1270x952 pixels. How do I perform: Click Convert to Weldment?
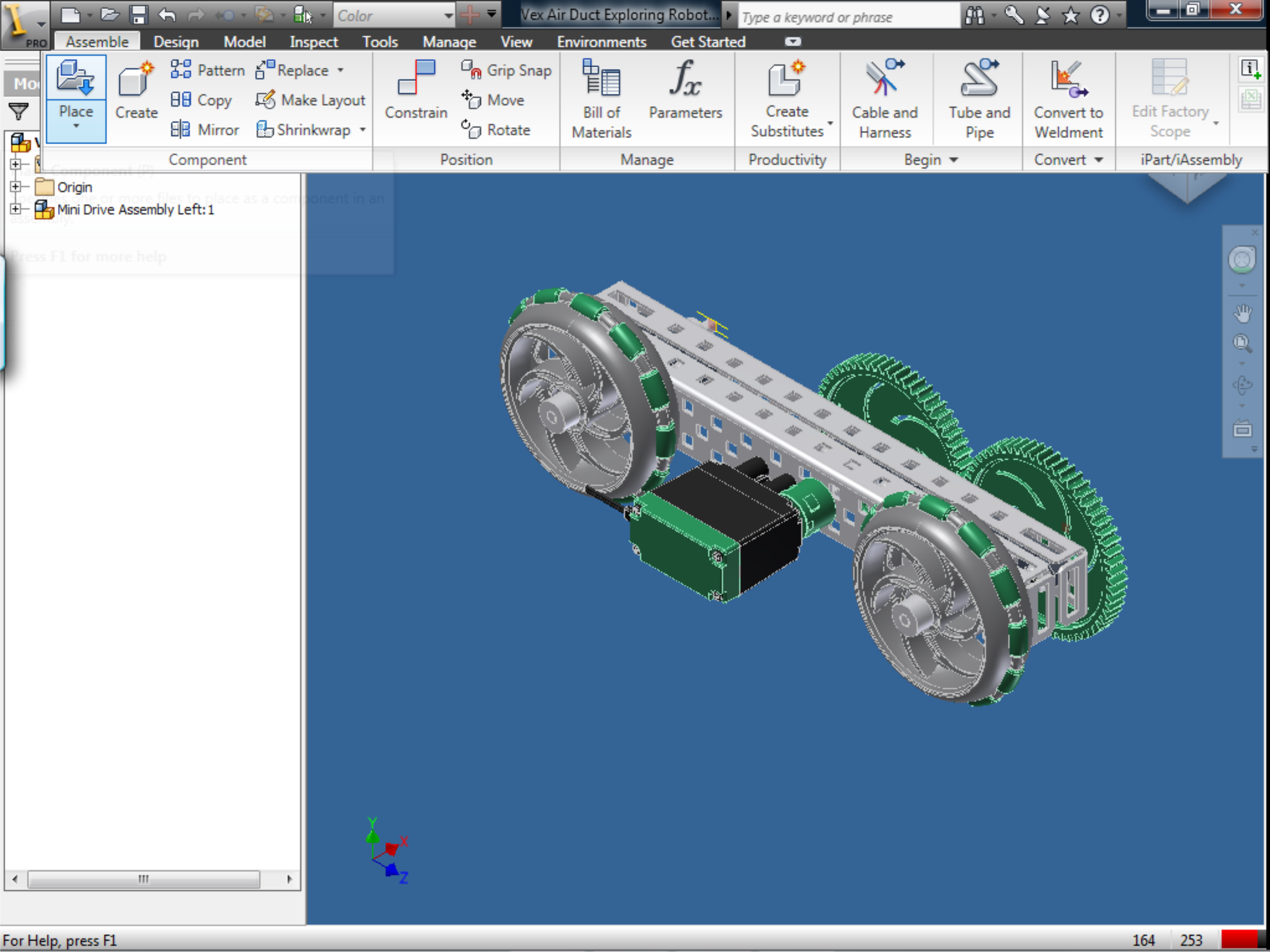click(1068, 99)
